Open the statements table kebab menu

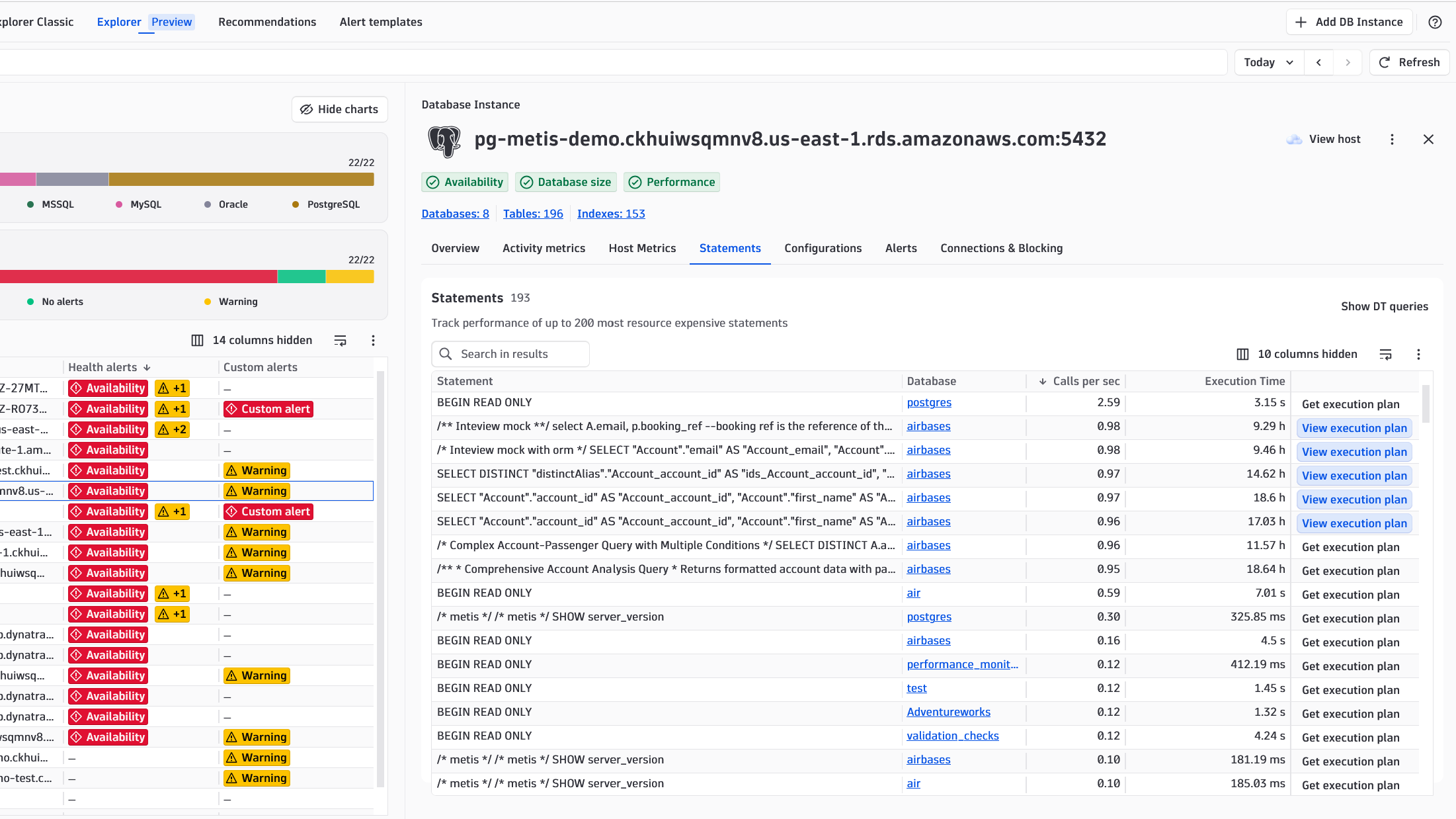tap(1418, 354)
